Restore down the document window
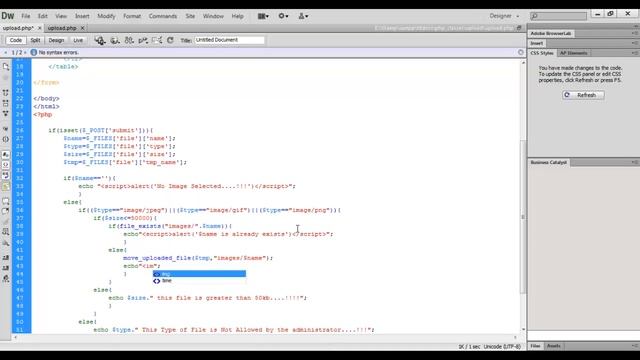 coord(519,28)
